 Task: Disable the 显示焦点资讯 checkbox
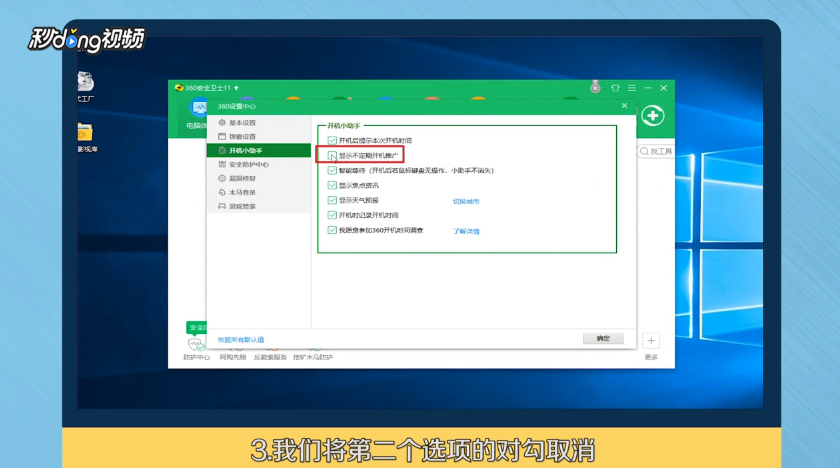pyautogui.click(x=332, y=186)
